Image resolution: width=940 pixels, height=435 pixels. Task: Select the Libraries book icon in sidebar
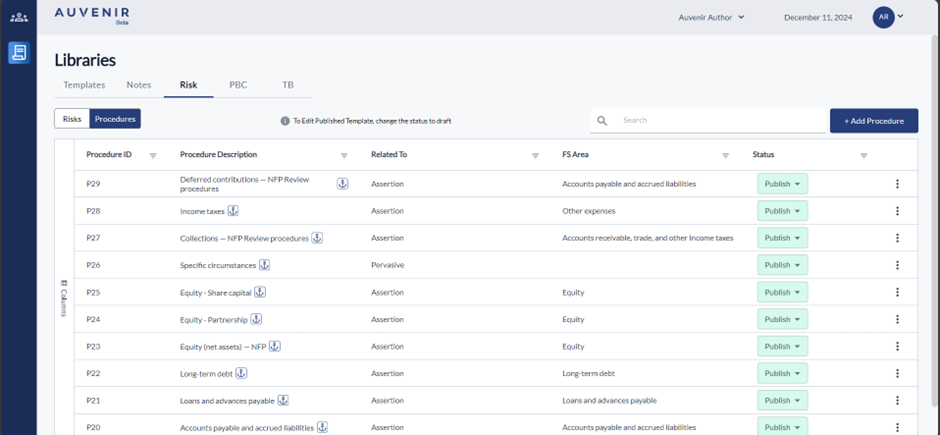point(18,53)
